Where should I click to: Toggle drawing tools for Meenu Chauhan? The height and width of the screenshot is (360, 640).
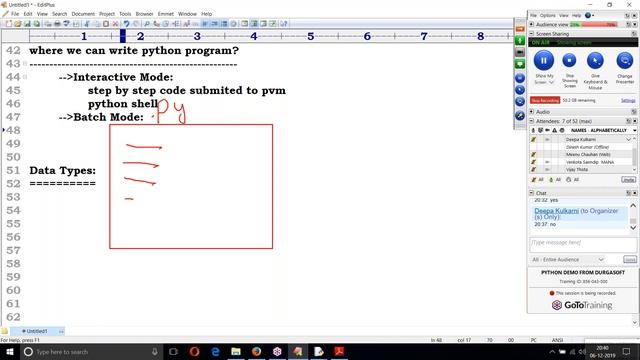coord(533,155)
